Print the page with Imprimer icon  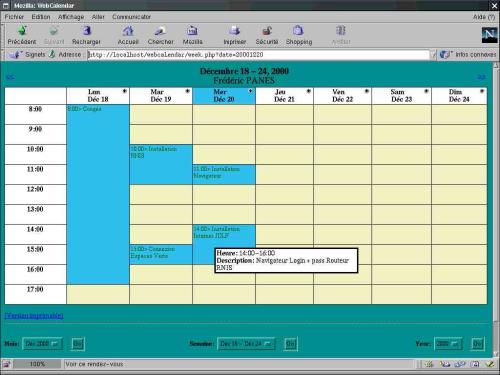click(234, 31)
